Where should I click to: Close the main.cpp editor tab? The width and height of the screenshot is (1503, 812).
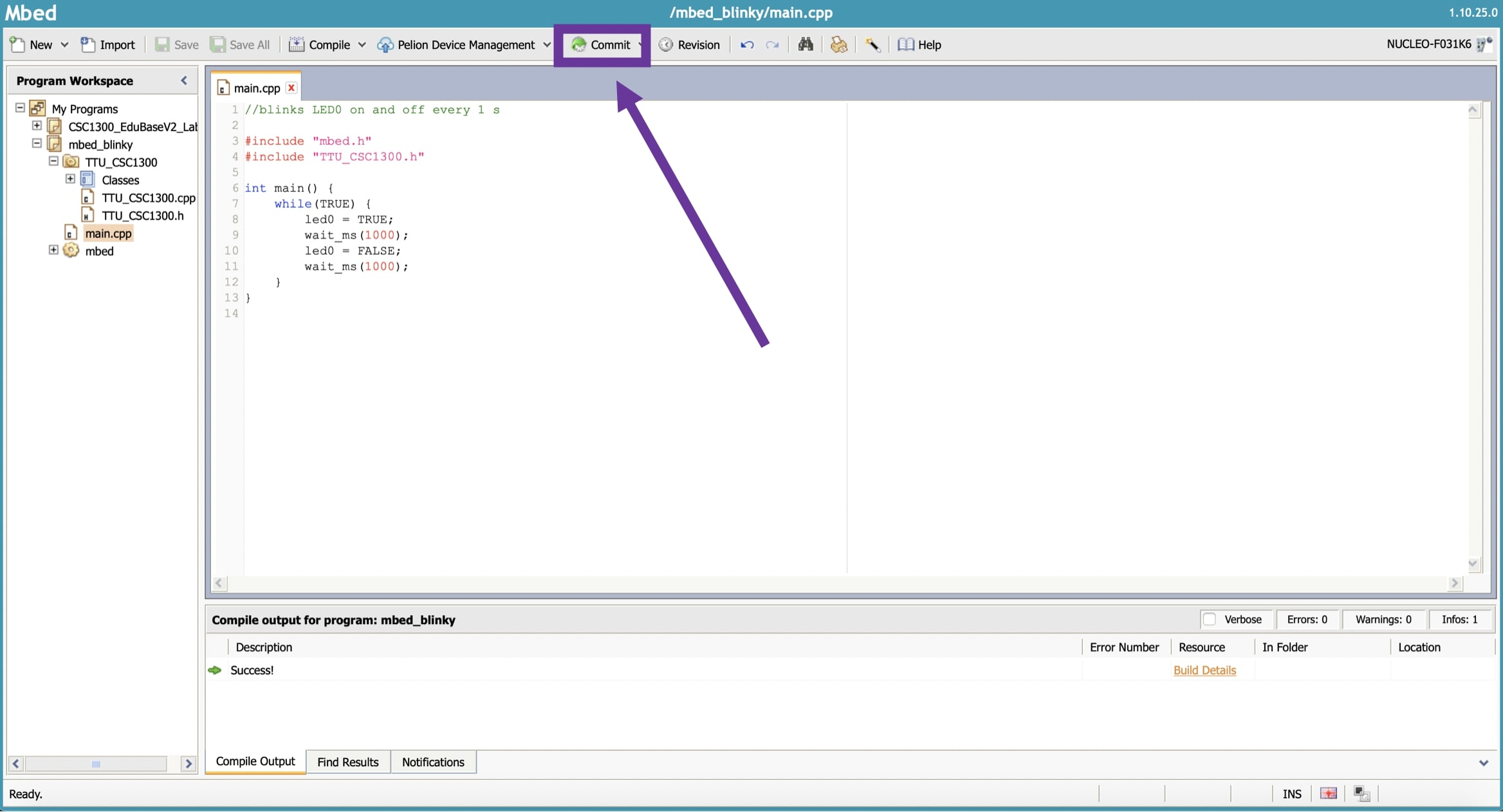pos(291,88)
